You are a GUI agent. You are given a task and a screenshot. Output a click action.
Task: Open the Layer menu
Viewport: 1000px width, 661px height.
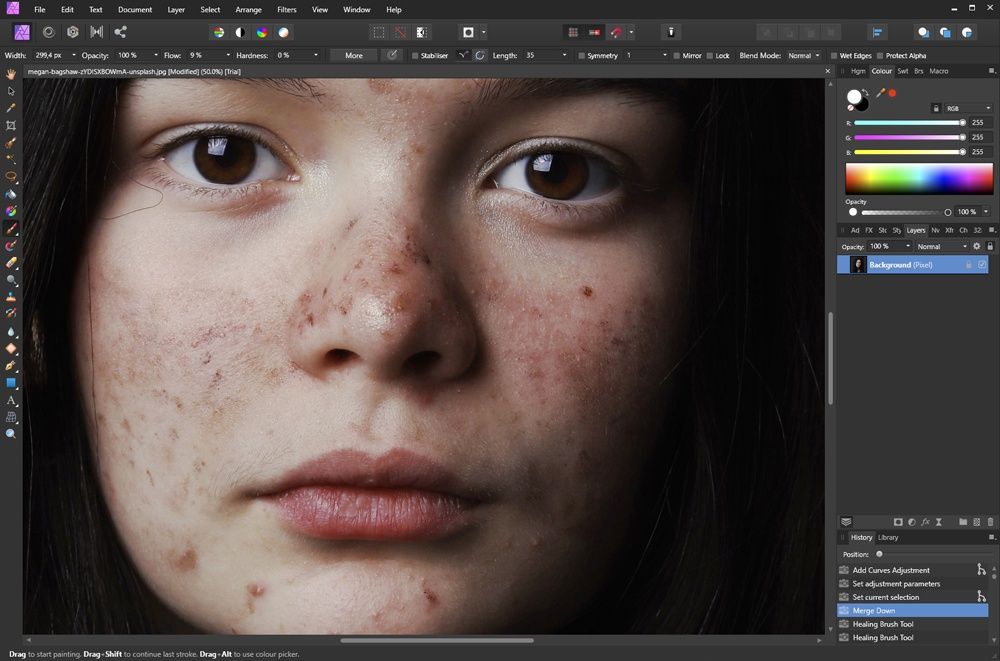(176, 10)
